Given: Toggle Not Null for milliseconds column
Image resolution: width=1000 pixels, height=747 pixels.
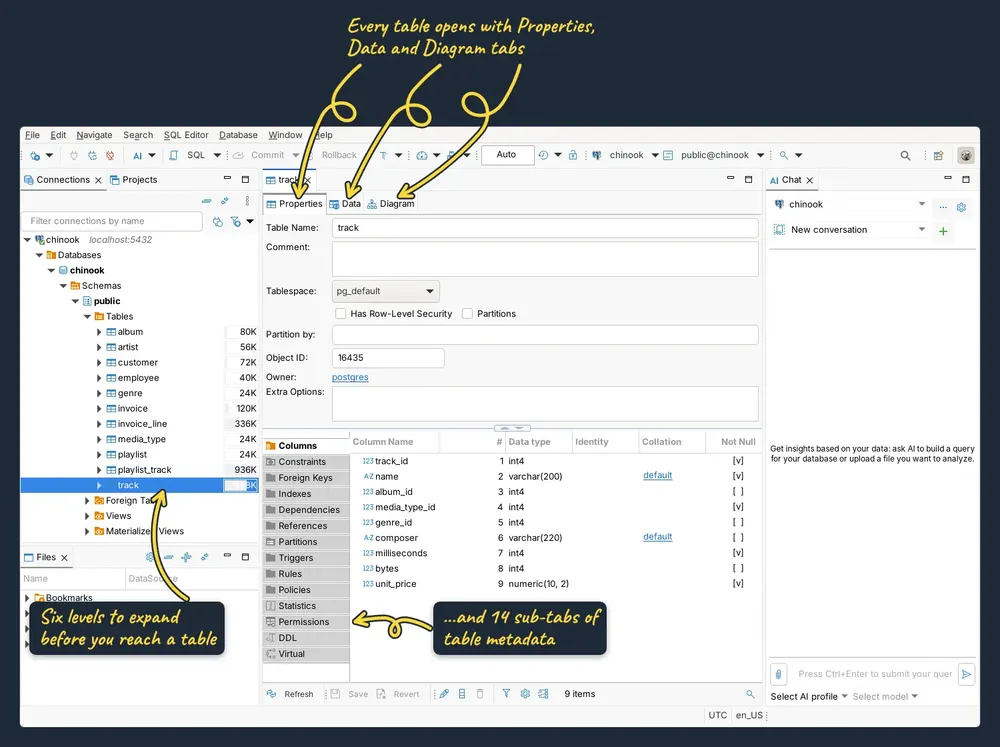Looking at the screenshot, I should 738,552.
